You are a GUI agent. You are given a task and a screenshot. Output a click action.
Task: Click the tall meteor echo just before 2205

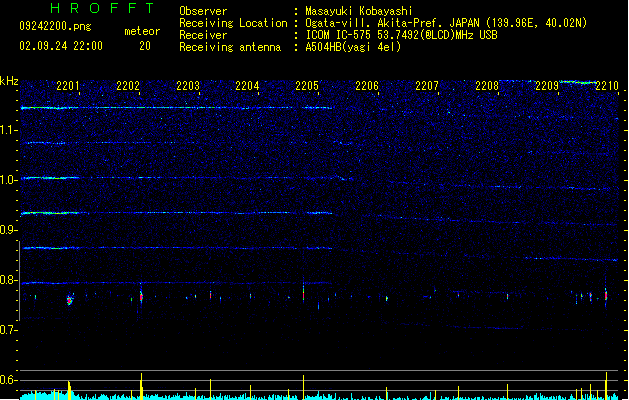(303, 292)
